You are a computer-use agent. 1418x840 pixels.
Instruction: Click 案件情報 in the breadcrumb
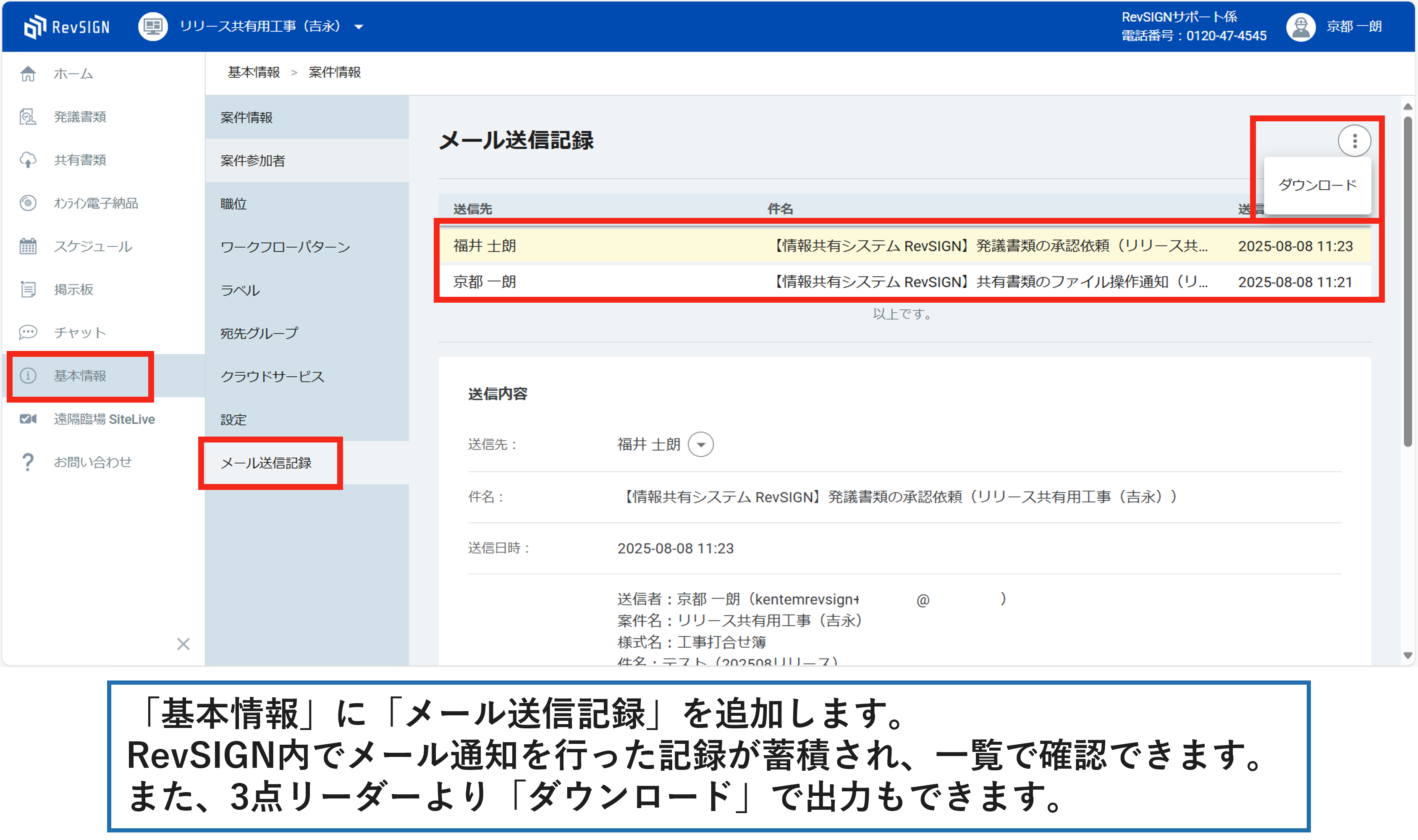(x=335, y=73)
